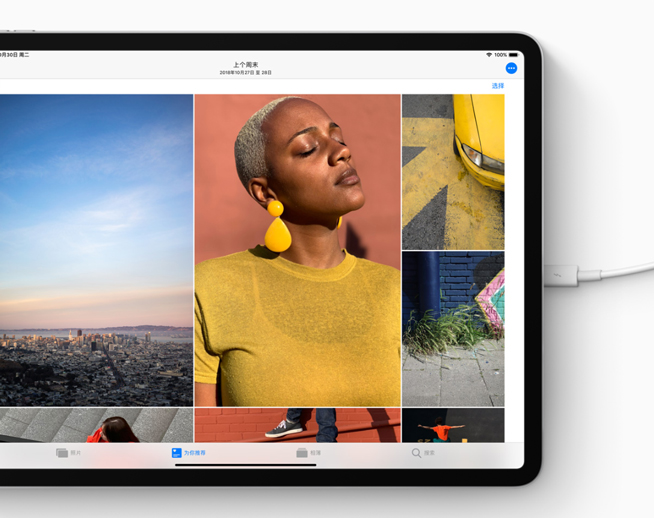Click the For You icon in tab bar
The height and width of the screenshot is (518, 654).
(x=176, y=453)
